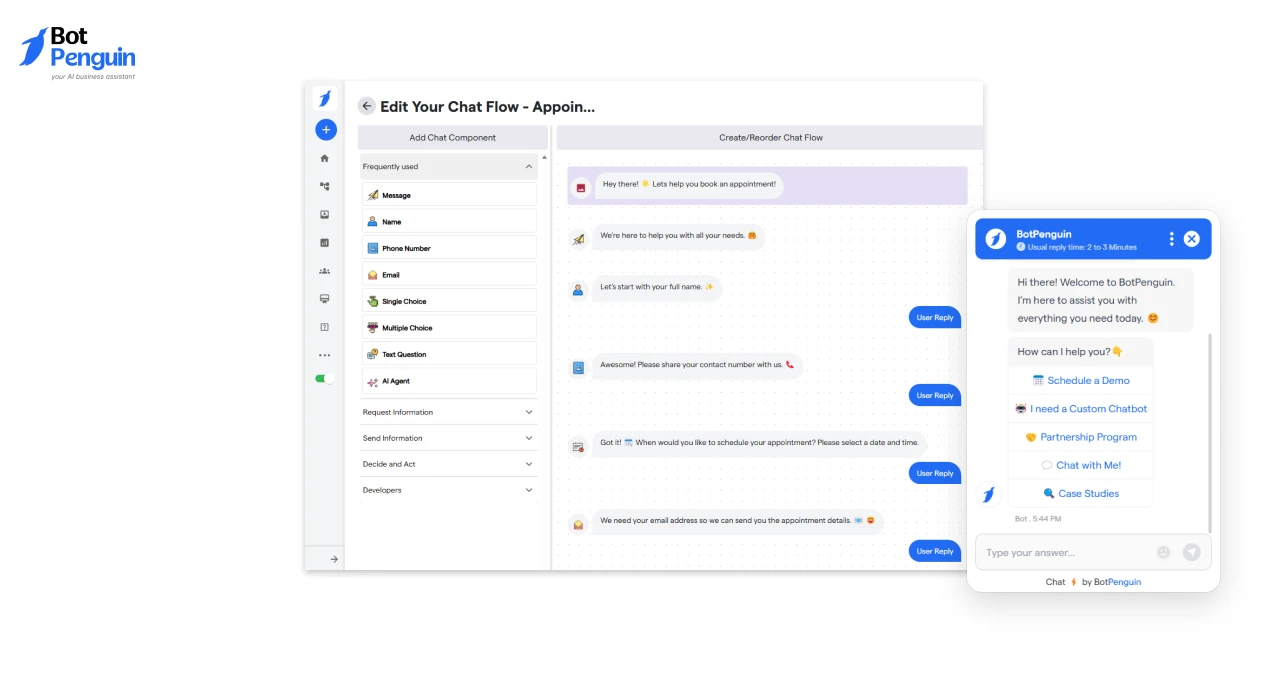Choose I need a Custom Chatbot option
Image resolution: width=1288 pixels, height=686 pixels.
(x=1080, y=409)
